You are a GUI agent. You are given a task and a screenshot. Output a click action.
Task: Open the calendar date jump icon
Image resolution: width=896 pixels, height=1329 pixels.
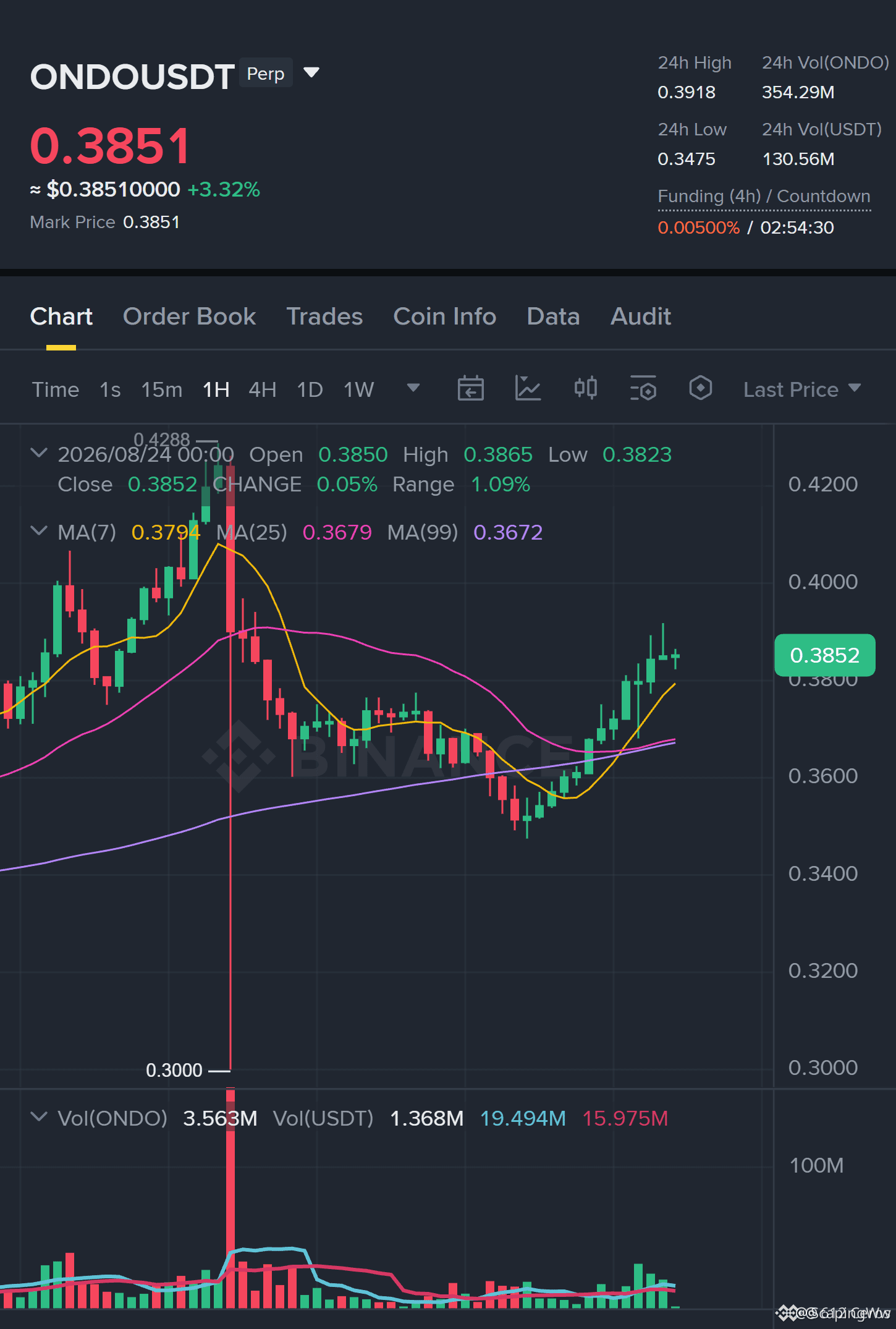tap(470, 389)
